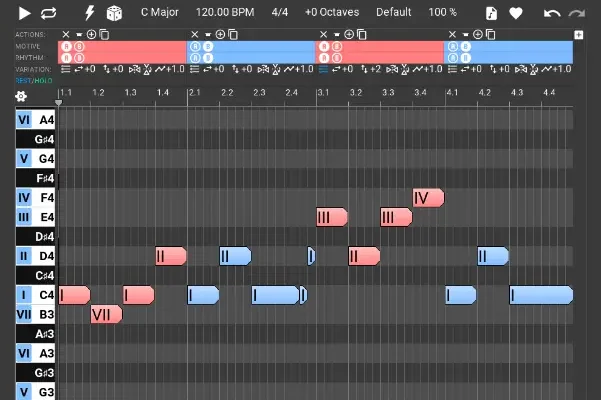
Task: Delete the first bar with X icon
Action: click(x=66, y=34)
